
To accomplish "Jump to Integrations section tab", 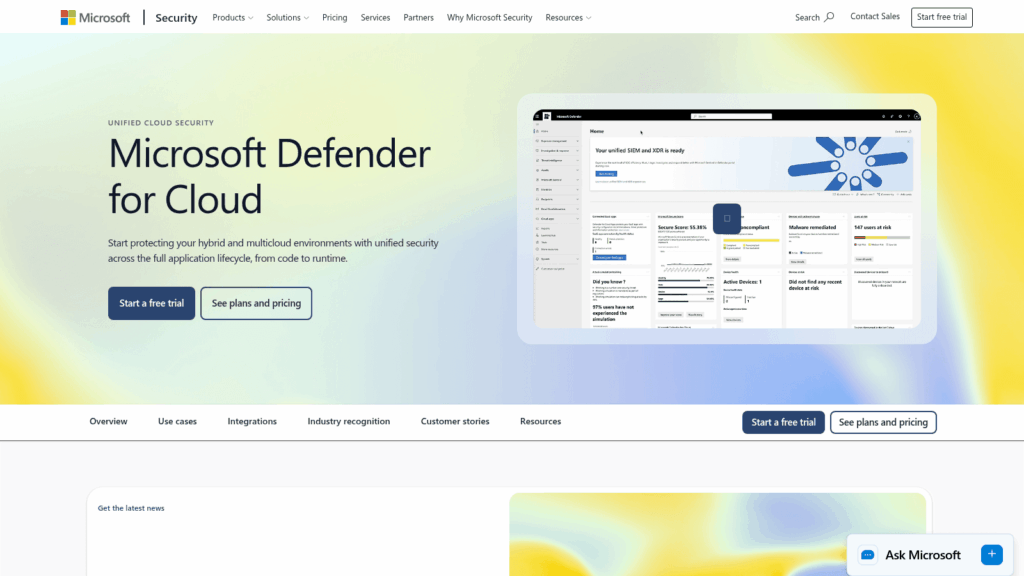I will point(252,421).
